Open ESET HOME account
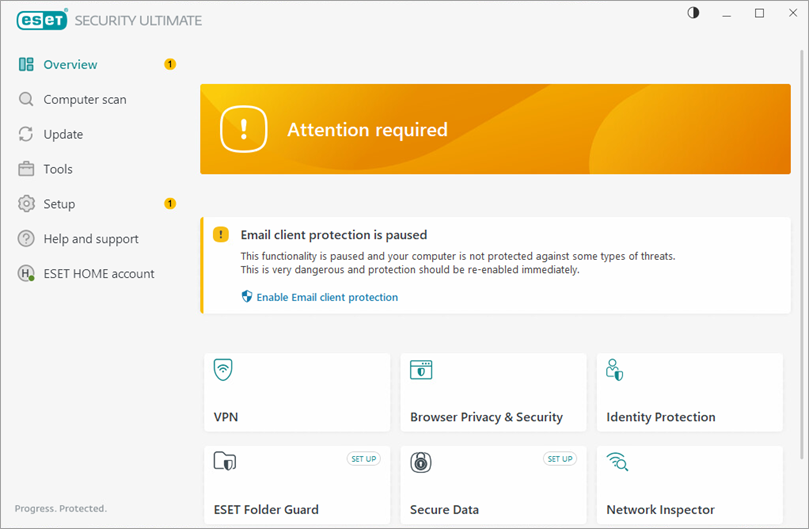809x529 pixels. coord(98,274)
